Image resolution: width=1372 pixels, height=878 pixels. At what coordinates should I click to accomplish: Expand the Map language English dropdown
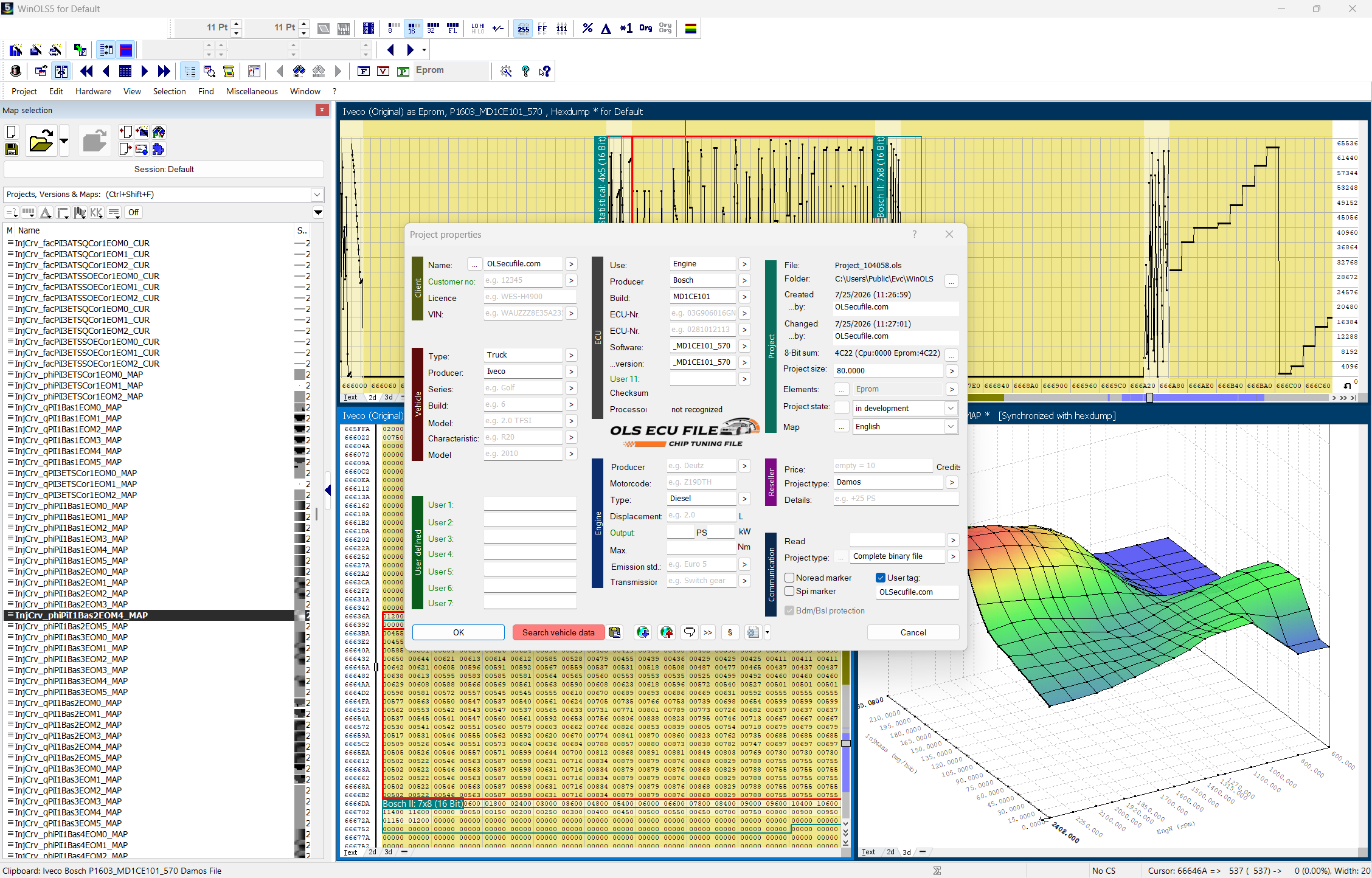pos(905,426)
